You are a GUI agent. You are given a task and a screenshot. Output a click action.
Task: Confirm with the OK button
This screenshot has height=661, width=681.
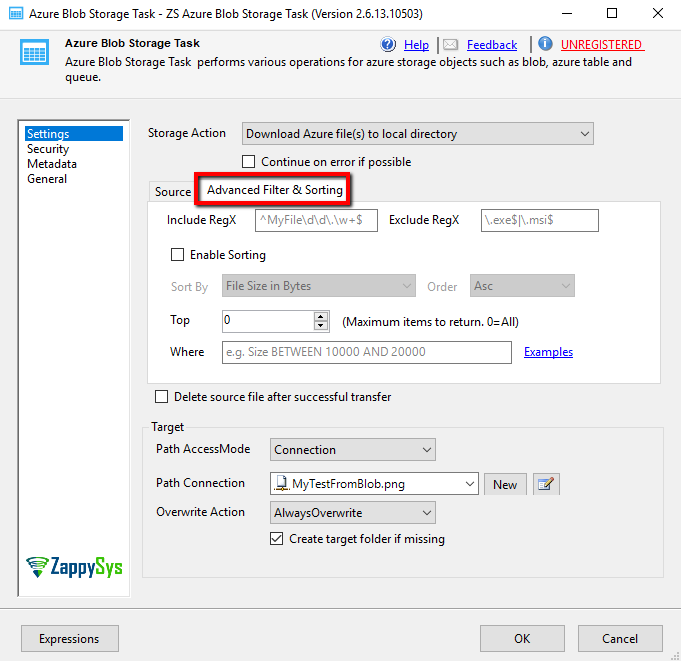[522, 638]
